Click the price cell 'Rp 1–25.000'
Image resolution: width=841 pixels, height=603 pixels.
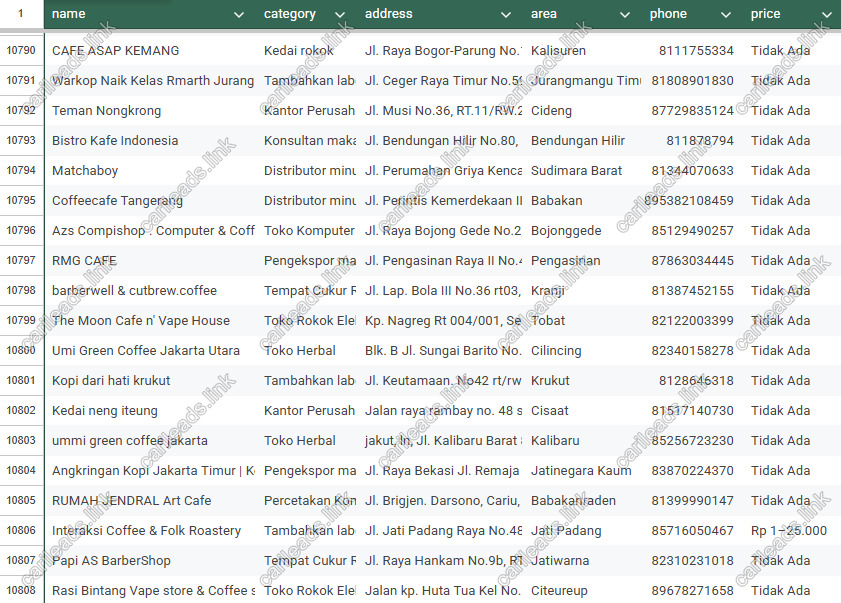pos(788,531)
